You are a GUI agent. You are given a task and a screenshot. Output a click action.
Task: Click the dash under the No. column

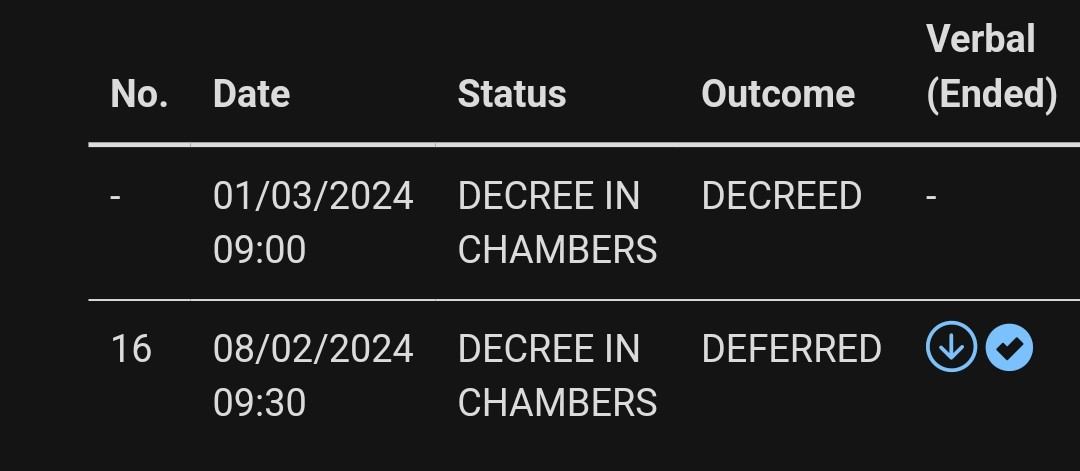pos(116,196)
